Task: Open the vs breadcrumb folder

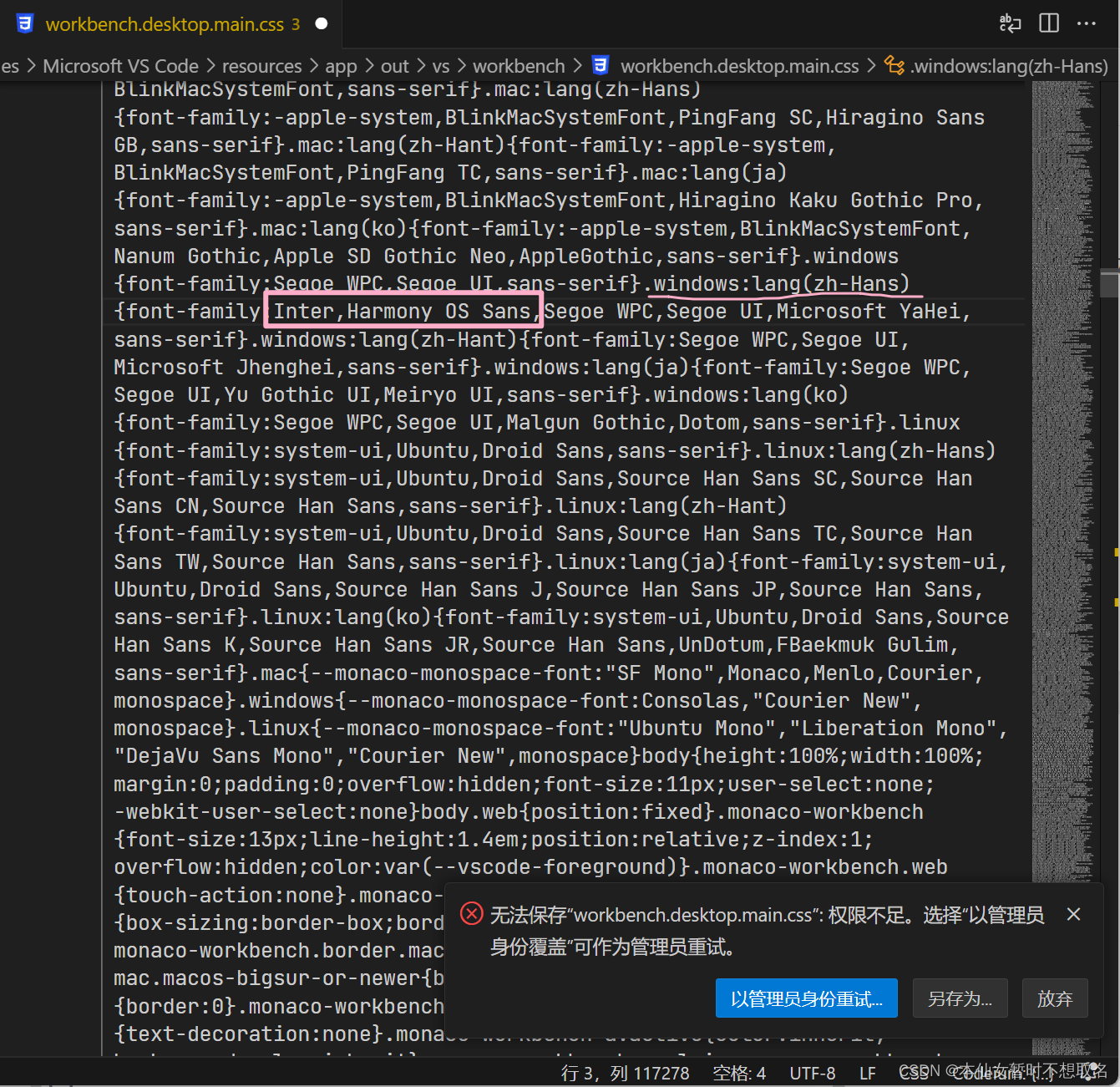Action: [x=441, y=66]
